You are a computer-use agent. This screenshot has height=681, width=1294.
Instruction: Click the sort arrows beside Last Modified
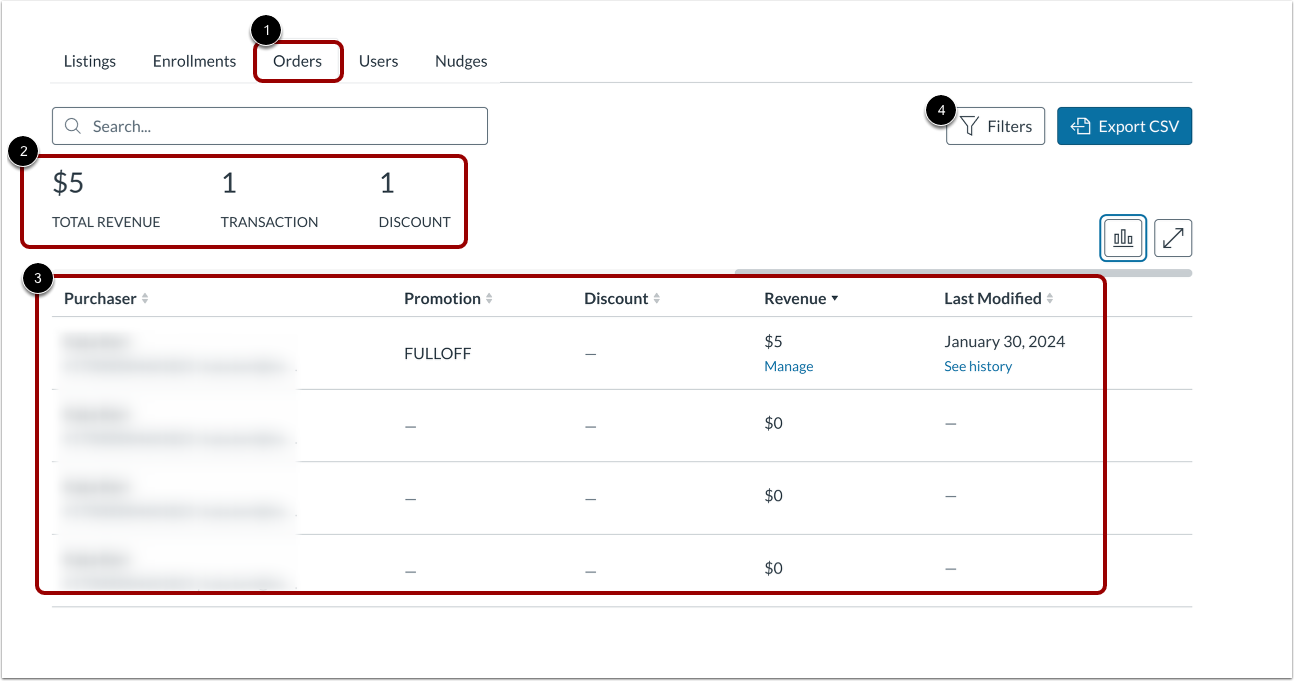1050,298
